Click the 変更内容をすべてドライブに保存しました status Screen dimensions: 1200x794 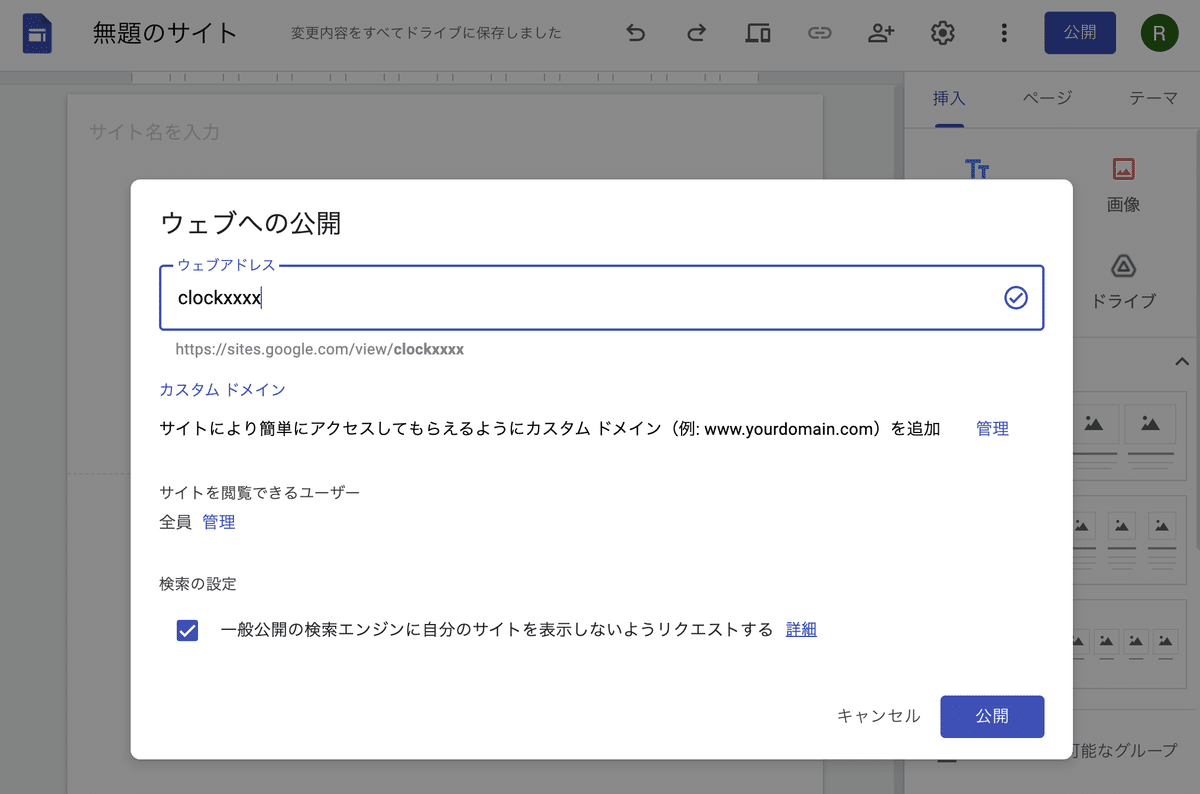click(426, 33)
